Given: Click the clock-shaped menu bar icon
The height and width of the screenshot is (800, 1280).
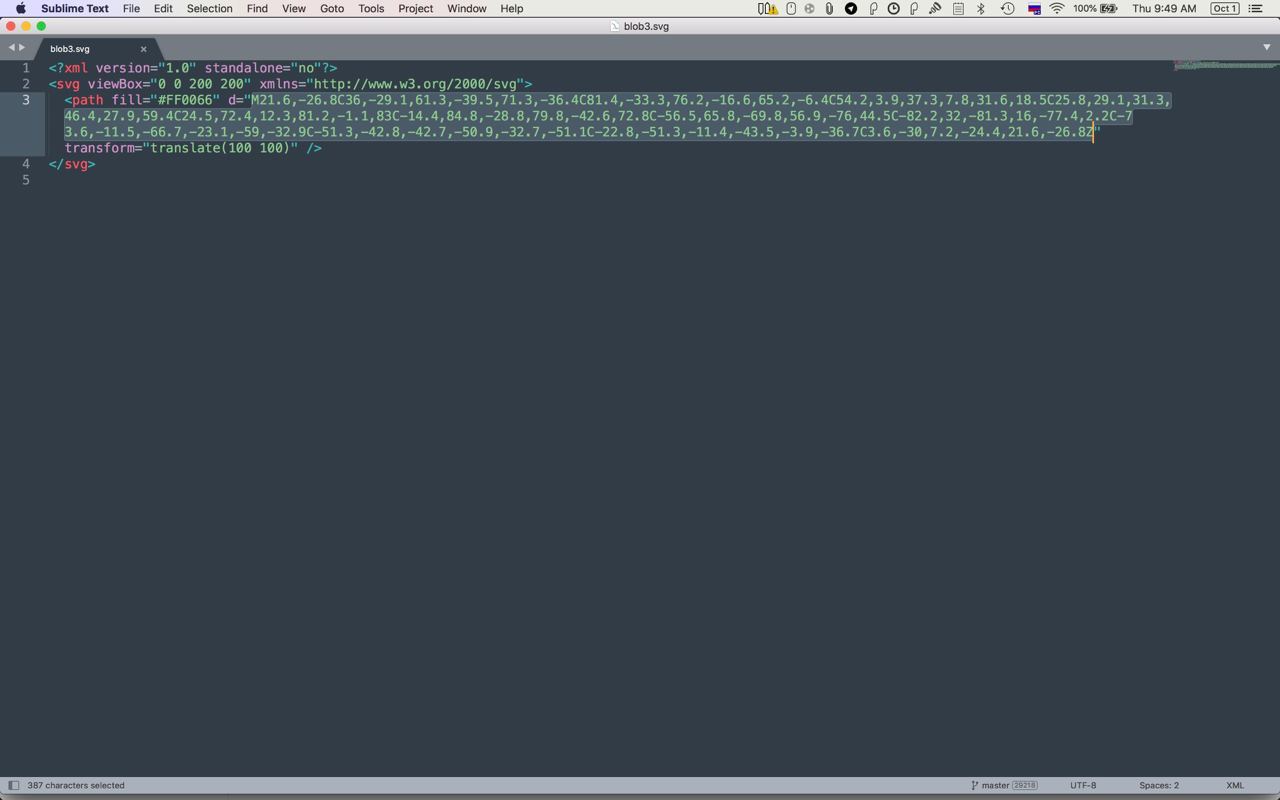Looking at the screenshot, I should [x=893, y=8].
